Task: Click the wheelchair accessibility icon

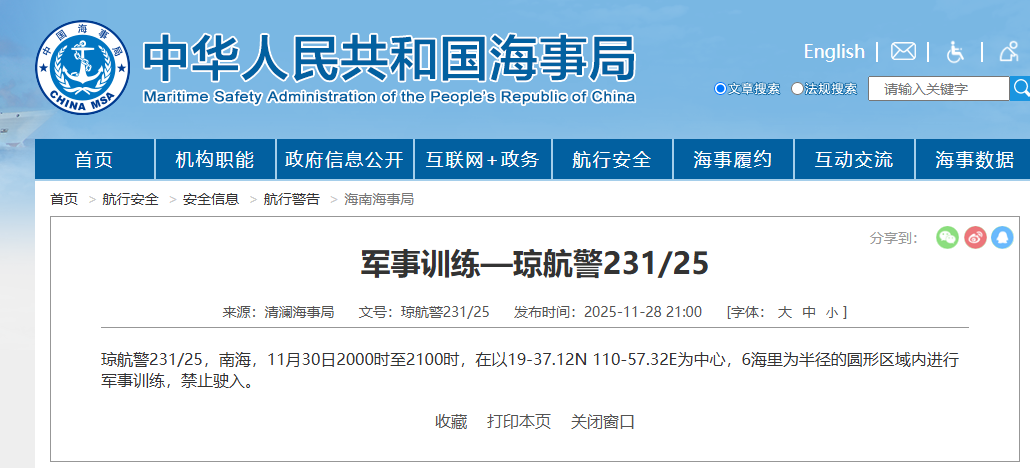Action: coord(956,51)
